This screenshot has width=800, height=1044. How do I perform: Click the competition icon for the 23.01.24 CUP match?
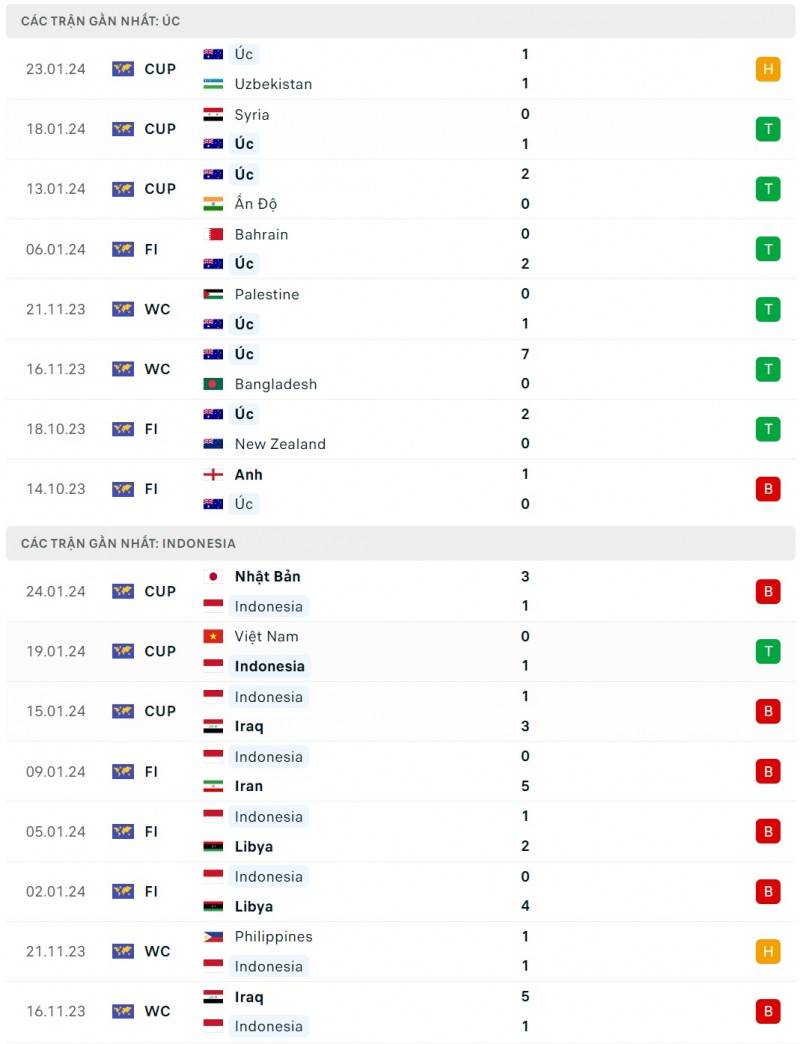123,69
